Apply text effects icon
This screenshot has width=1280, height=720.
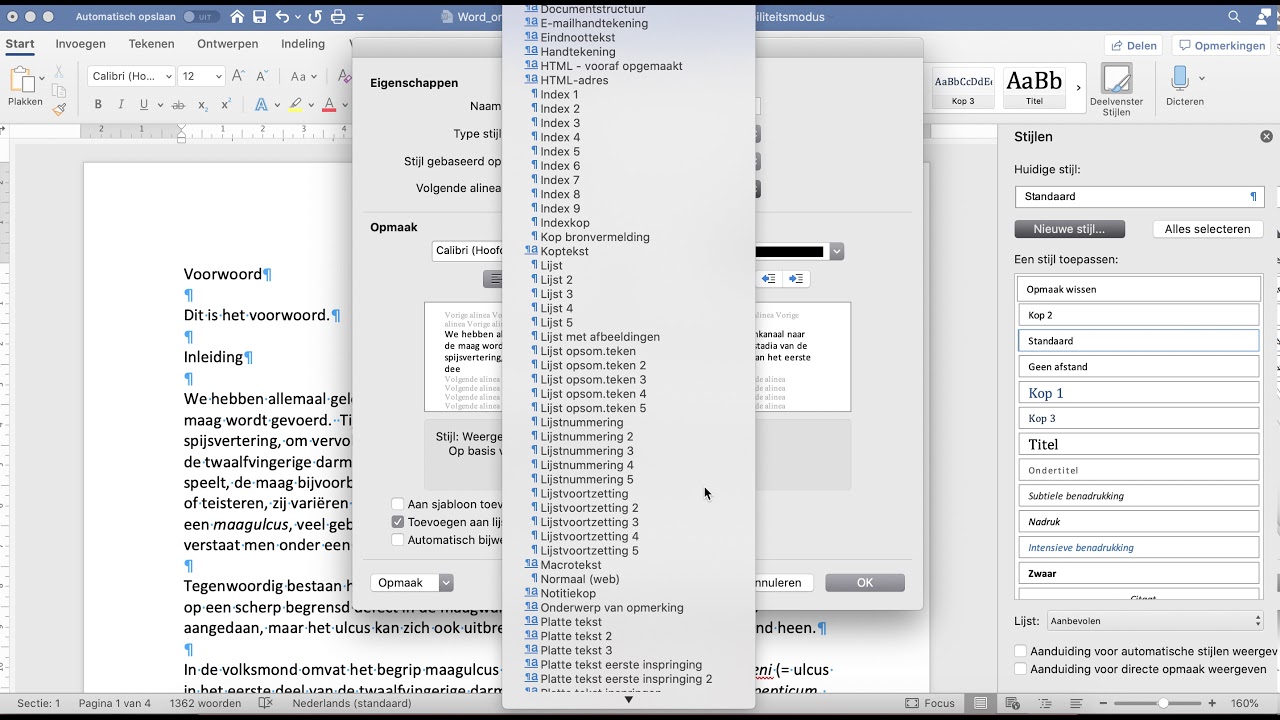point(261,105)
